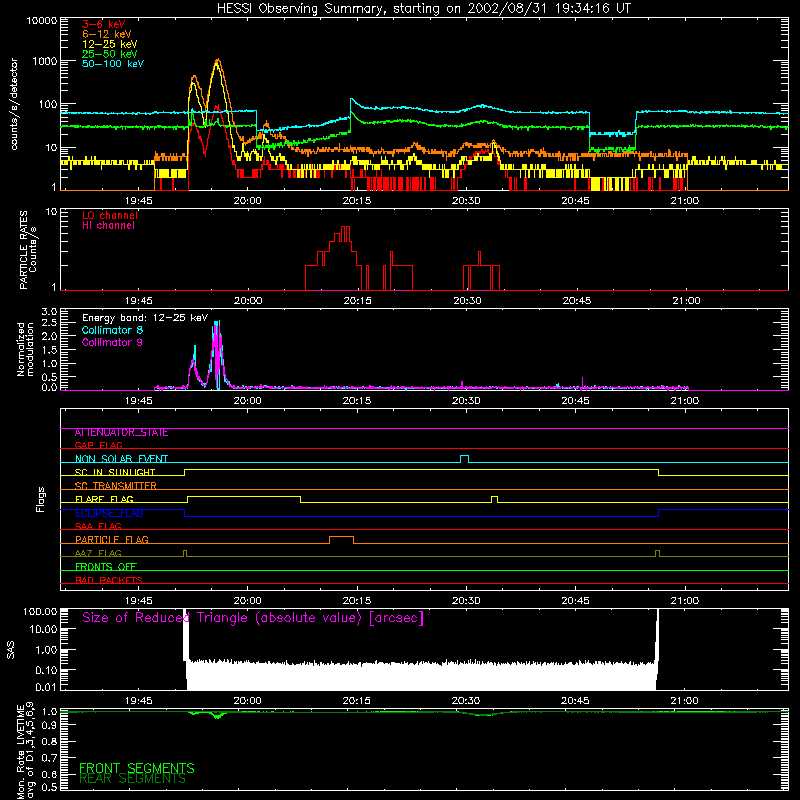Image resolution: width=800 pixels, height=800 pixels.
Task: Select the Collimator 8 legend entry
Action: click(x=112, y=330)
